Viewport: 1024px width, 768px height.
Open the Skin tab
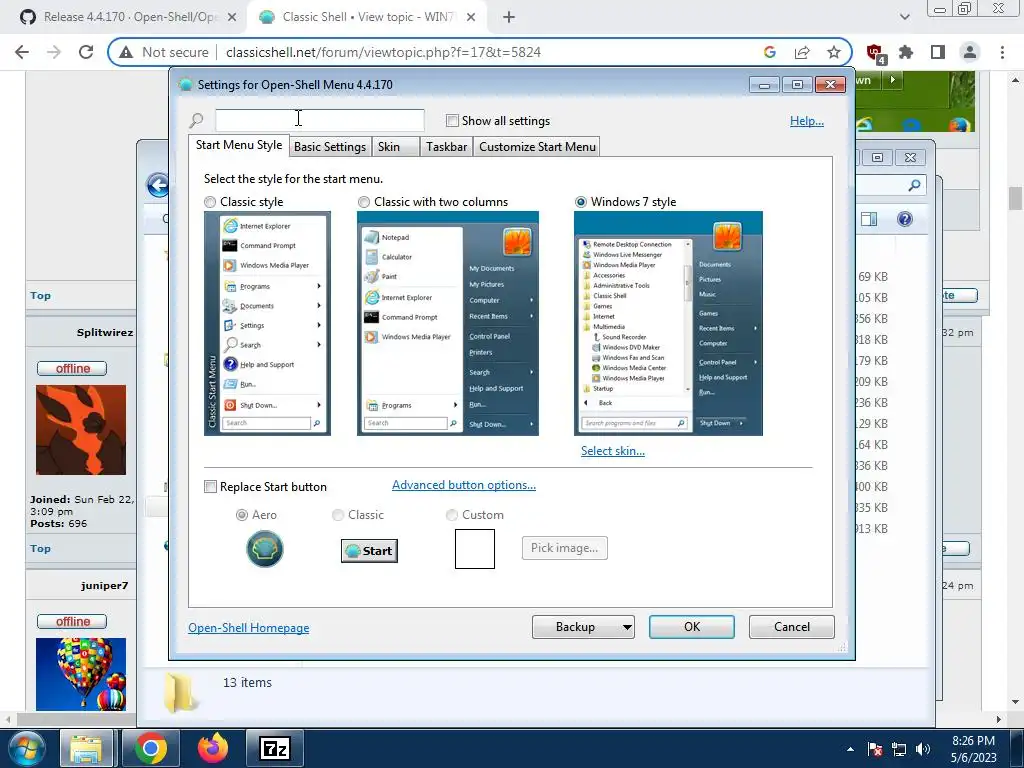coord(395,146)
